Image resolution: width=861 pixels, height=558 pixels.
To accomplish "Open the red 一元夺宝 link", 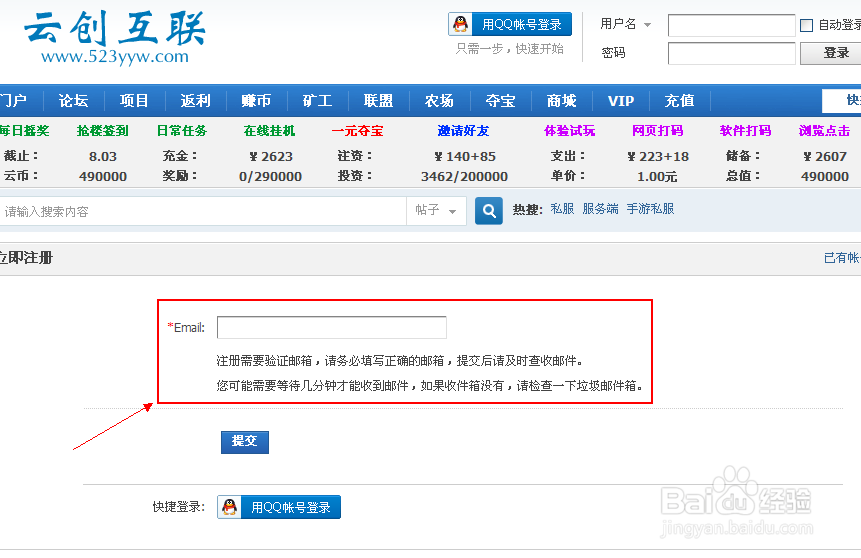I will 357,131.
